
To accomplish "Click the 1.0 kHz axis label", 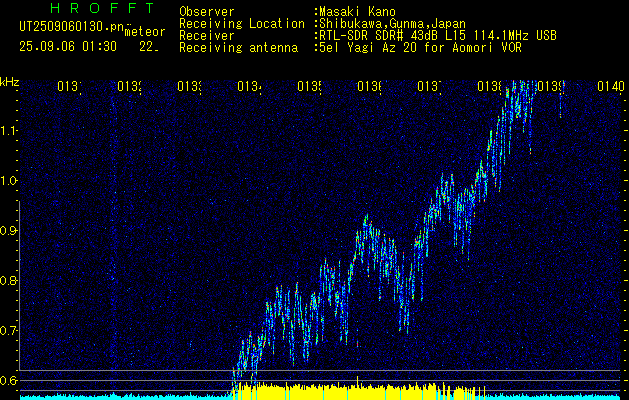I will tap(9, 181).
